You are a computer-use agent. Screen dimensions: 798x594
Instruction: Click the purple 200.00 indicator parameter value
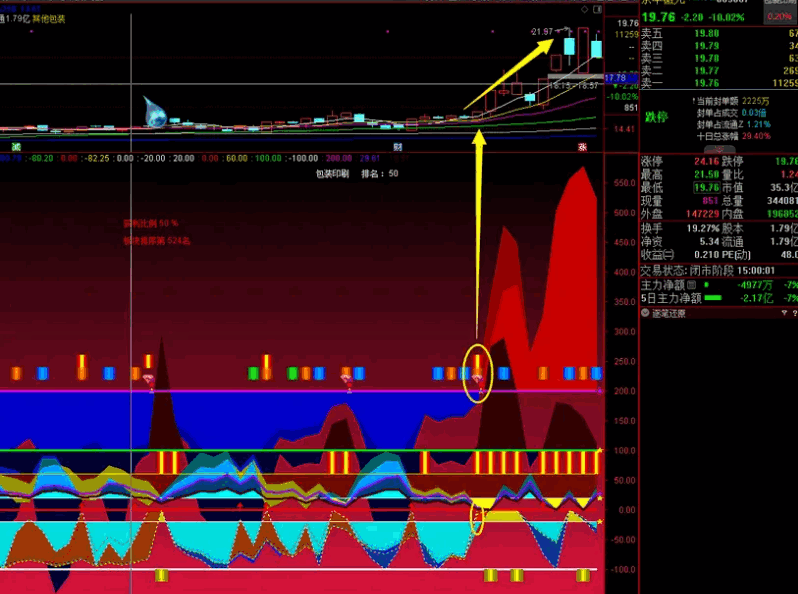[x=339, y=158]
